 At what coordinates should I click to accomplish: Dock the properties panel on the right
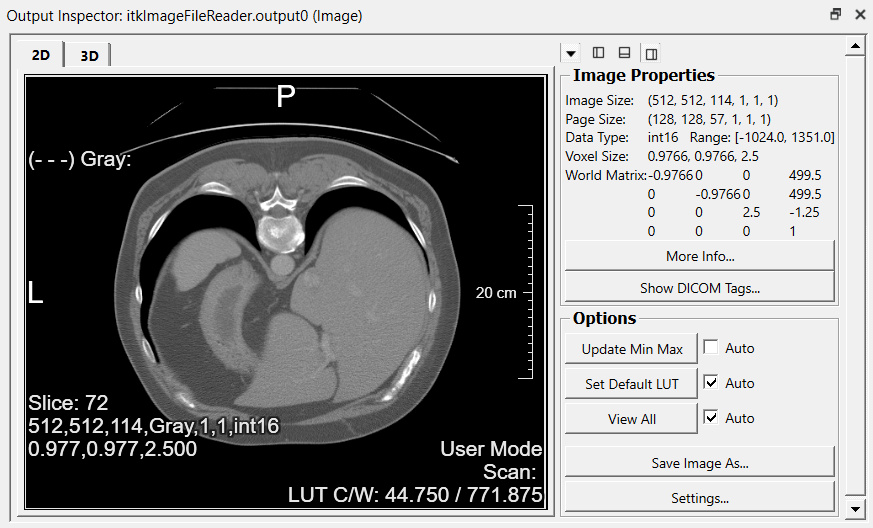tap(651, 53)
